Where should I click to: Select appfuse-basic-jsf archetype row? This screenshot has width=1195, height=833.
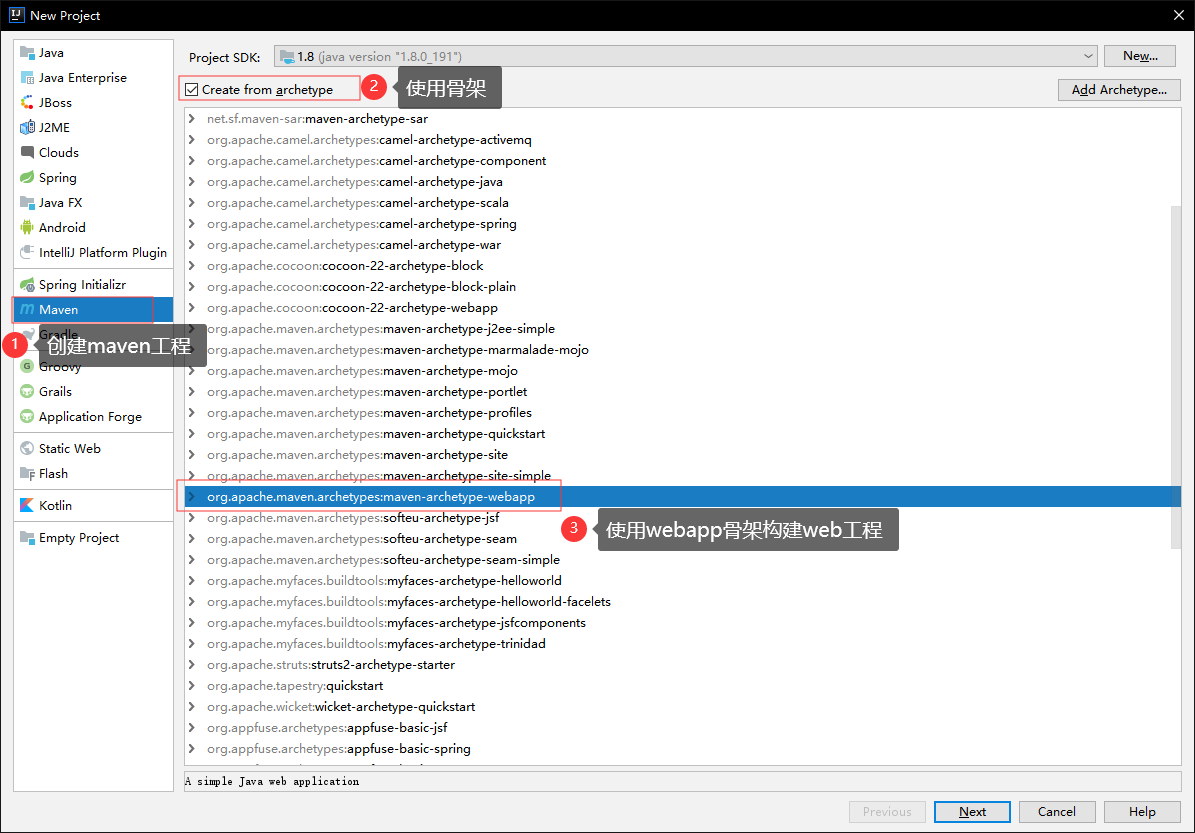coord(682,728)
